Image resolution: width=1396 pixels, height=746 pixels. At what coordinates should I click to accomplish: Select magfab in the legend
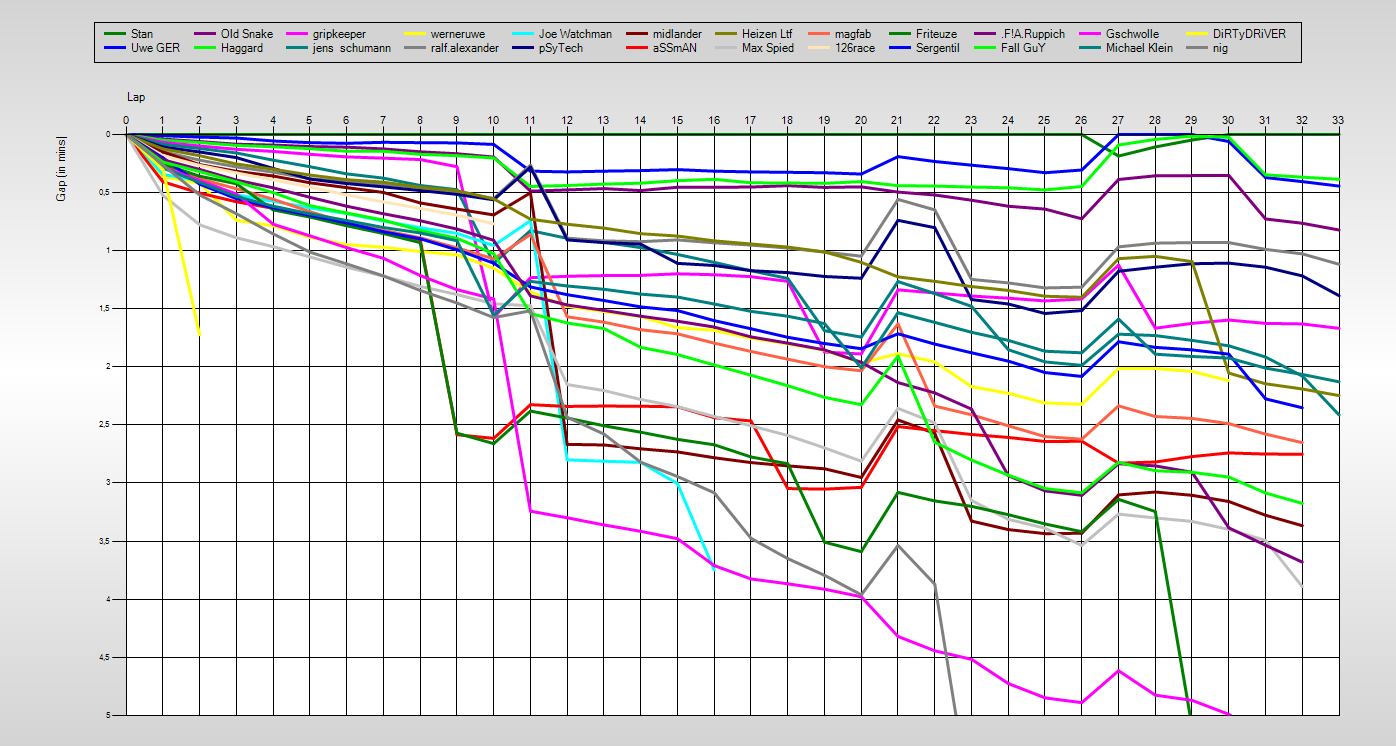click(x=853, y=34)
